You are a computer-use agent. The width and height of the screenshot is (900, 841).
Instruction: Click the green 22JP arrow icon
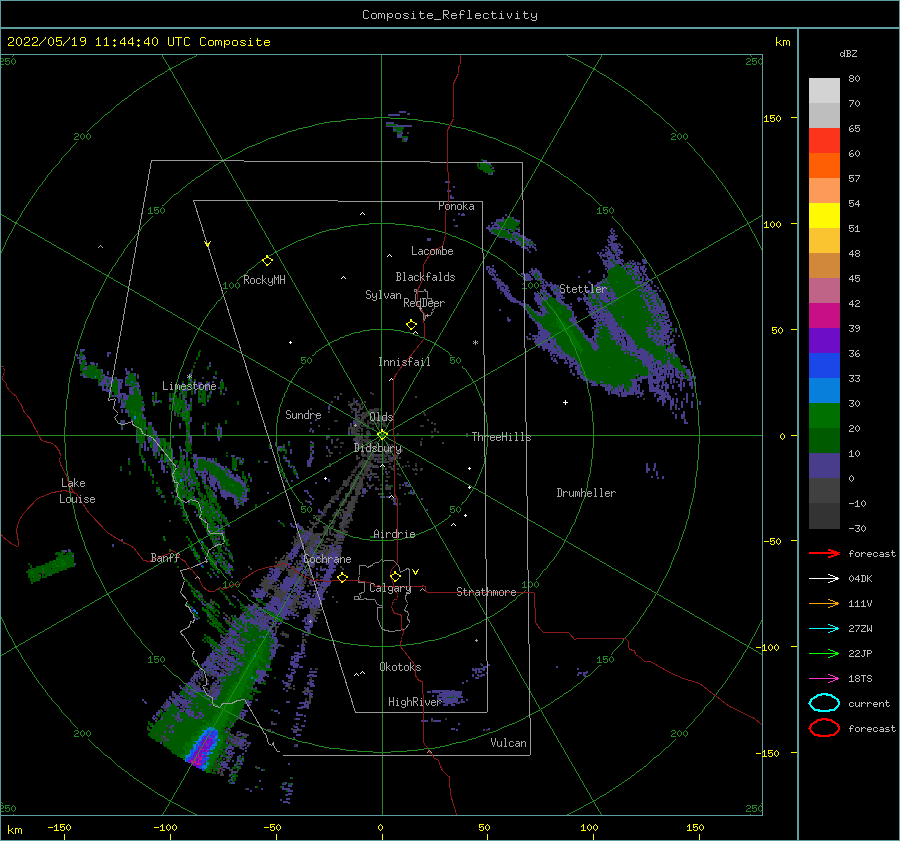[824, 653]
